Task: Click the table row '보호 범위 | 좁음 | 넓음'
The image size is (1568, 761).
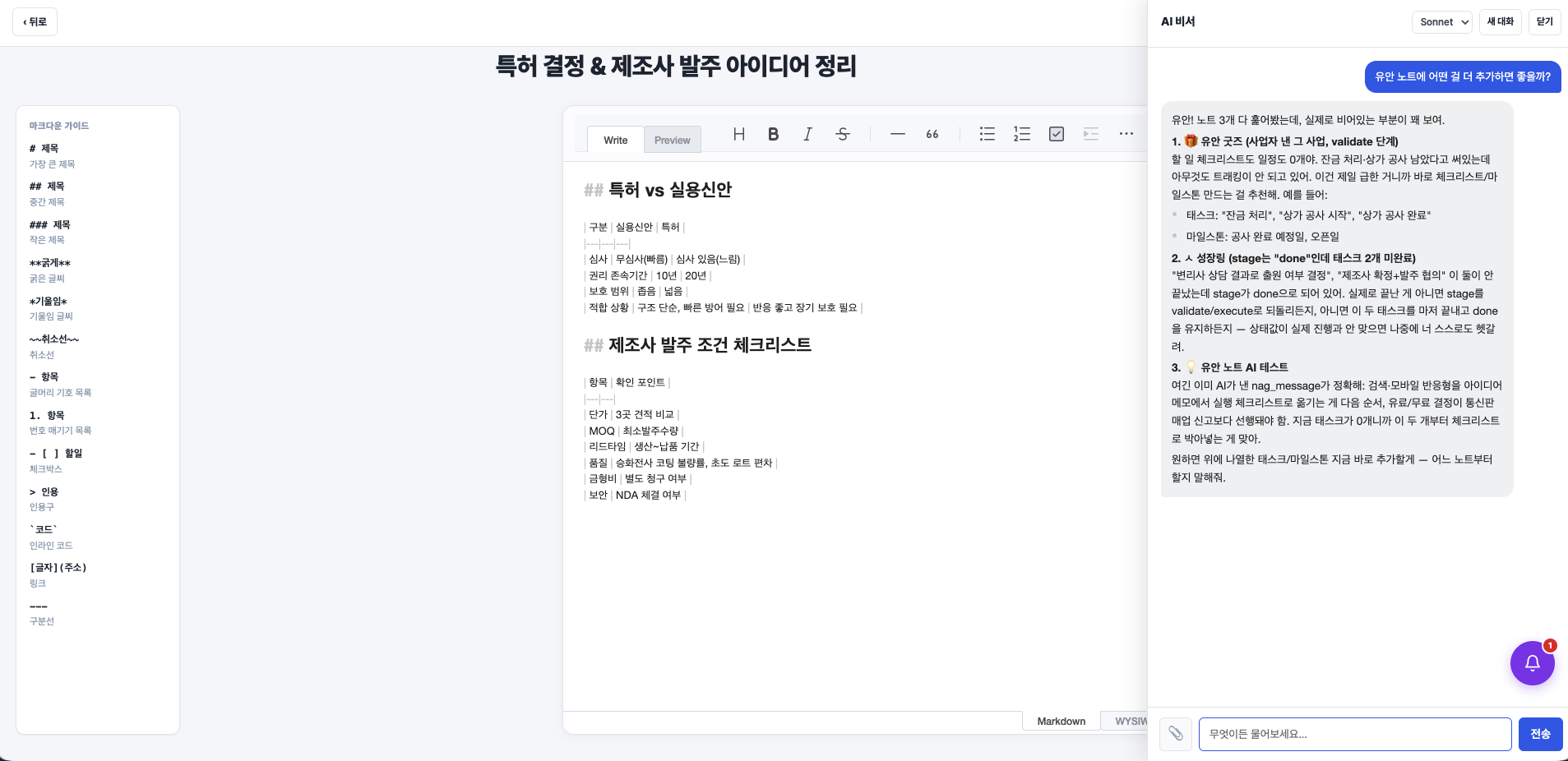Action: 636,292
